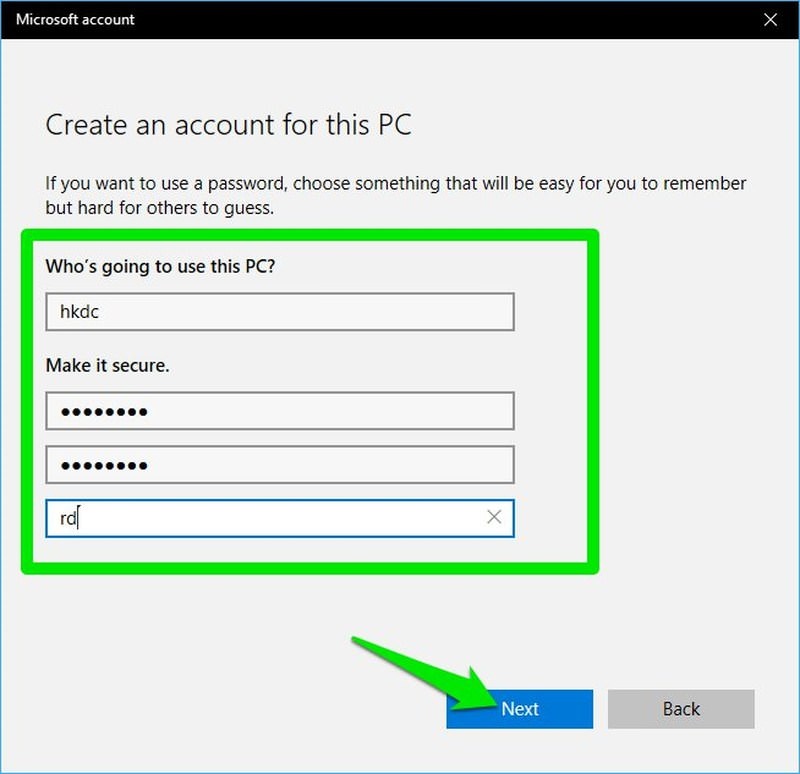Go Back to the previous step
Image resolution: width=800 pixels, height=774 pixels.
pyautogui.click(x=681, y=709)
